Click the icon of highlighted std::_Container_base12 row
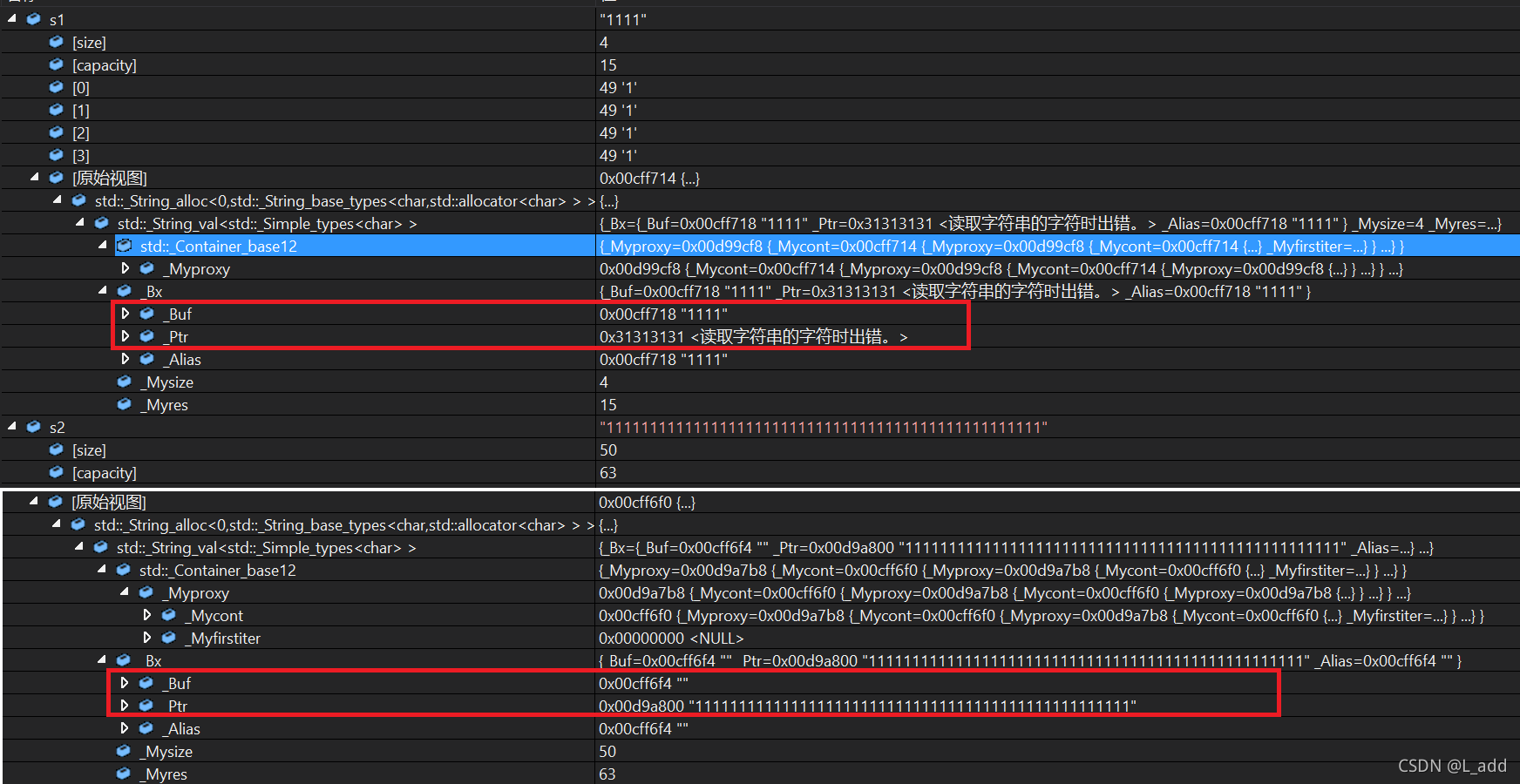1520x784 pixels. click(125, 246)
